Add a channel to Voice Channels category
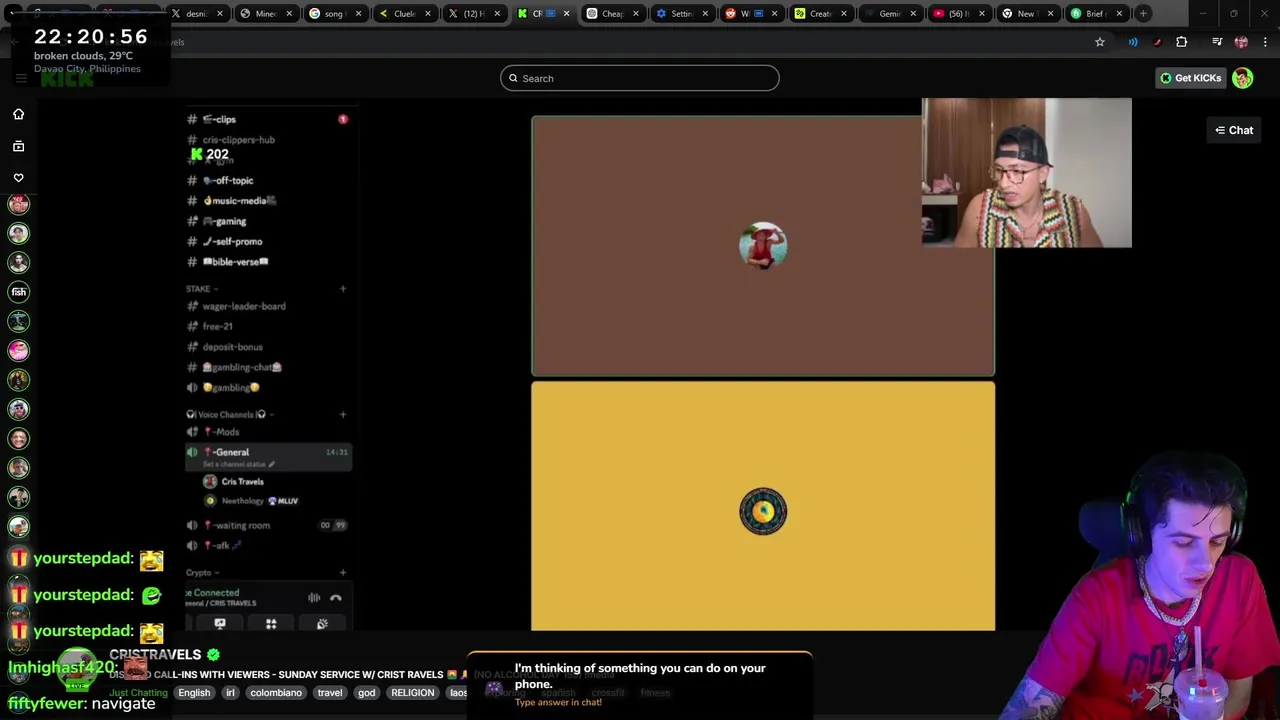This screenshot has height=720, width=1280. pos(343,414)
